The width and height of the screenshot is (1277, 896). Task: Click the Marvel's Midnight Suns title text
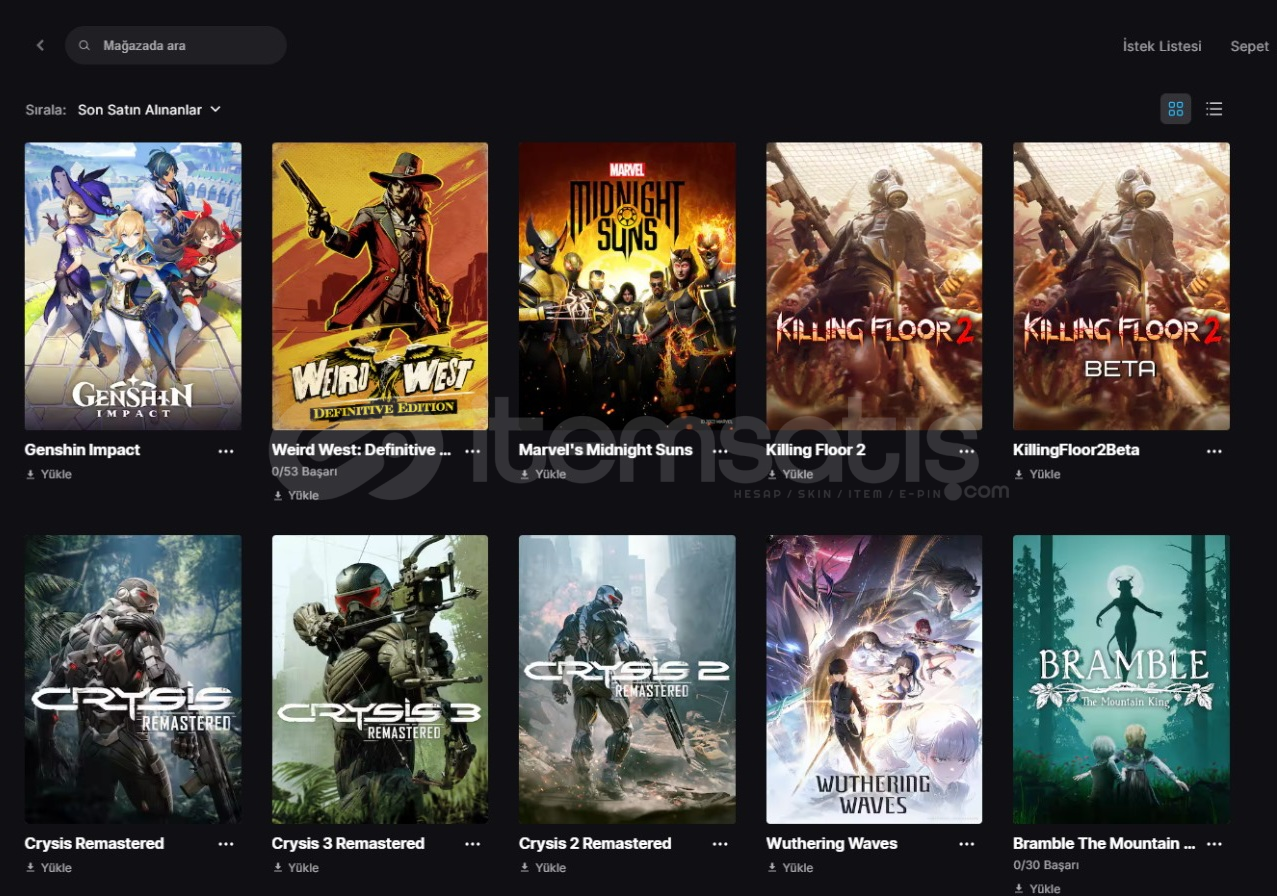pyautogui.click(x=605, y=450)
